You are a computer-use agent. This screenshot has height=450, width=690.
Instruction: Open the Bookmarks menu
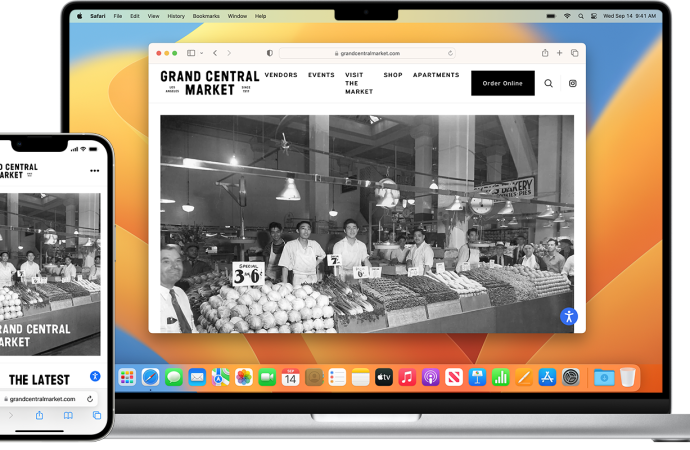[x=206, y=16]
